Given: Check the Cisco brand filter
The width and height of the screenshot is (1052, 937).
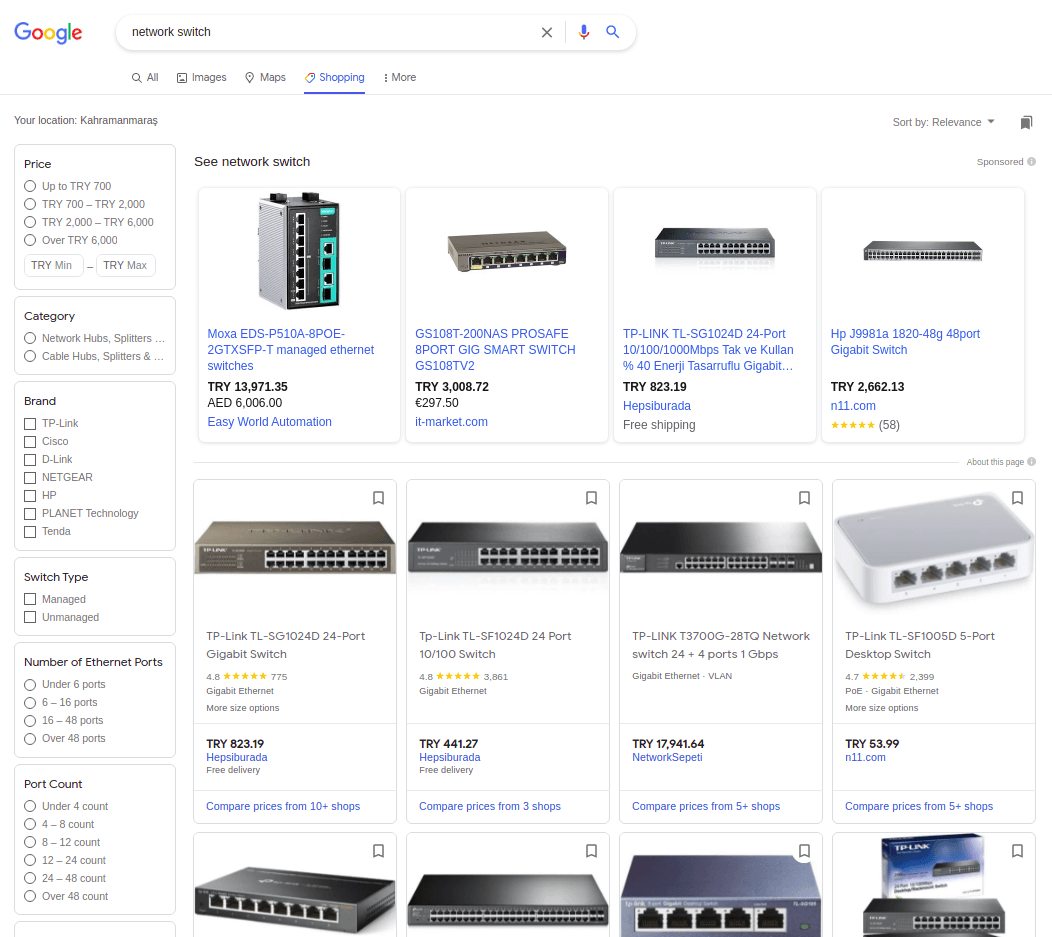Looking at the screenshot, I should 29,441.
